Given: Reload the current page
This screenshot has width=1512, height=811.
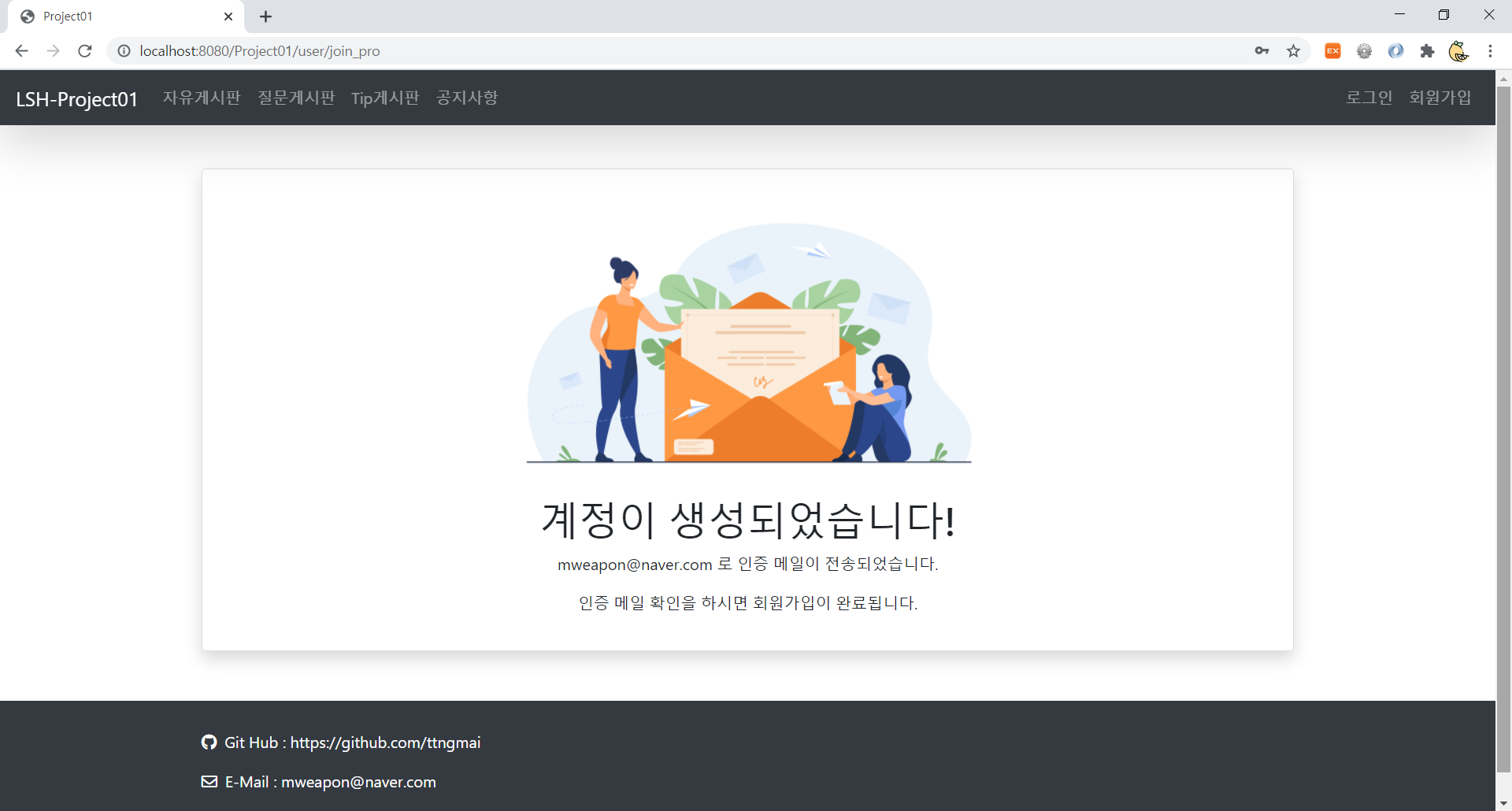Looking at the screenshot, I should (85, 51).
